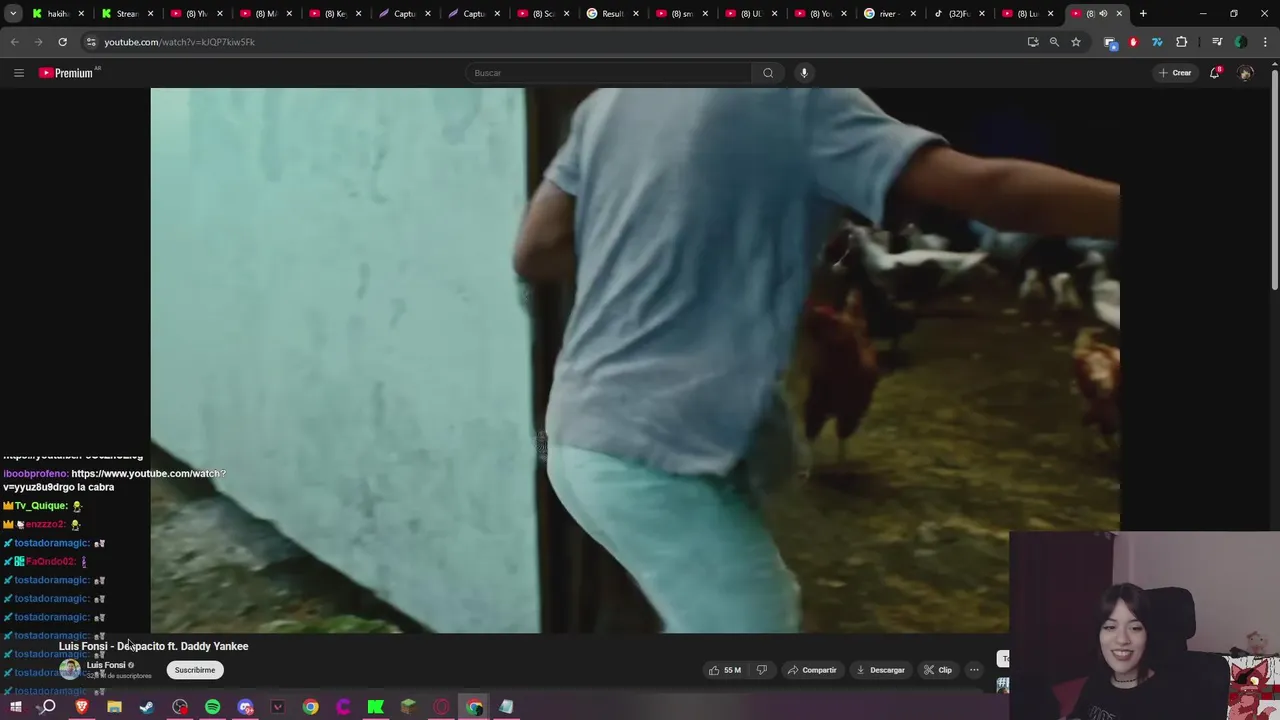Image resolution: width=1280 pixels, height=720 pixels.
Task: Switch to the 'Strean' Kick tab
Action: 126,13
